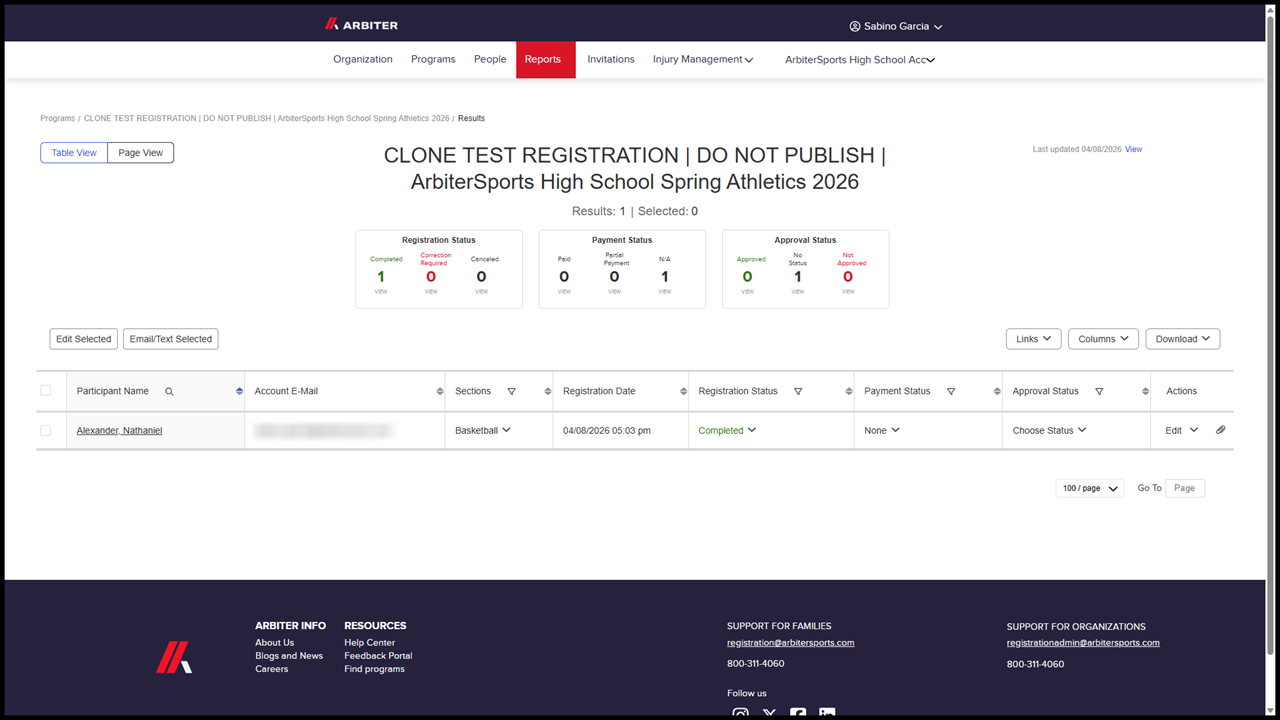Open the Help Center footer link
The image size is (1280, 720).
tap(370, 643)
